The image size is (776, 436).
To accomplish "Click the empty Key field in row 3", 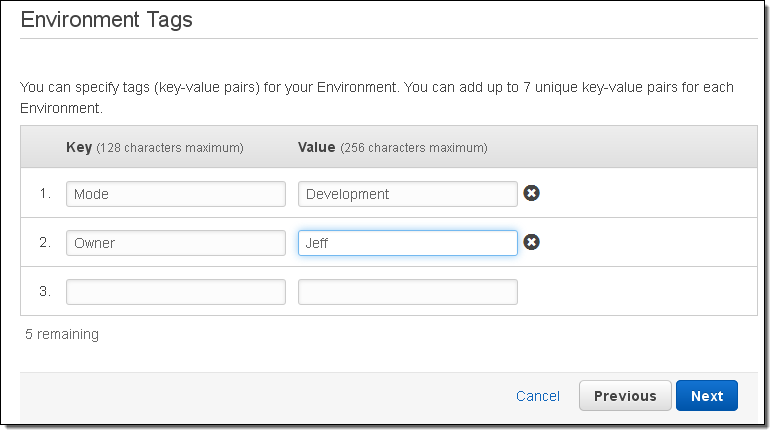I will click(176, 292).
